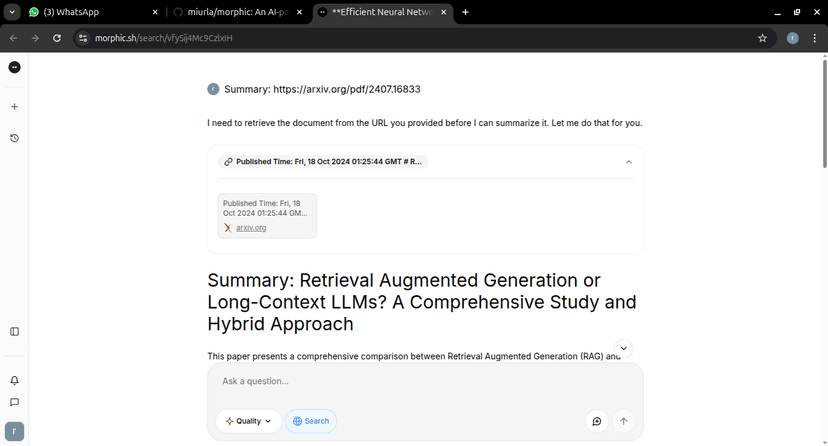The height and width of the screenshot is (446, 828).
Task: Start a new chat with the plus icon
Action: (14, 106)
